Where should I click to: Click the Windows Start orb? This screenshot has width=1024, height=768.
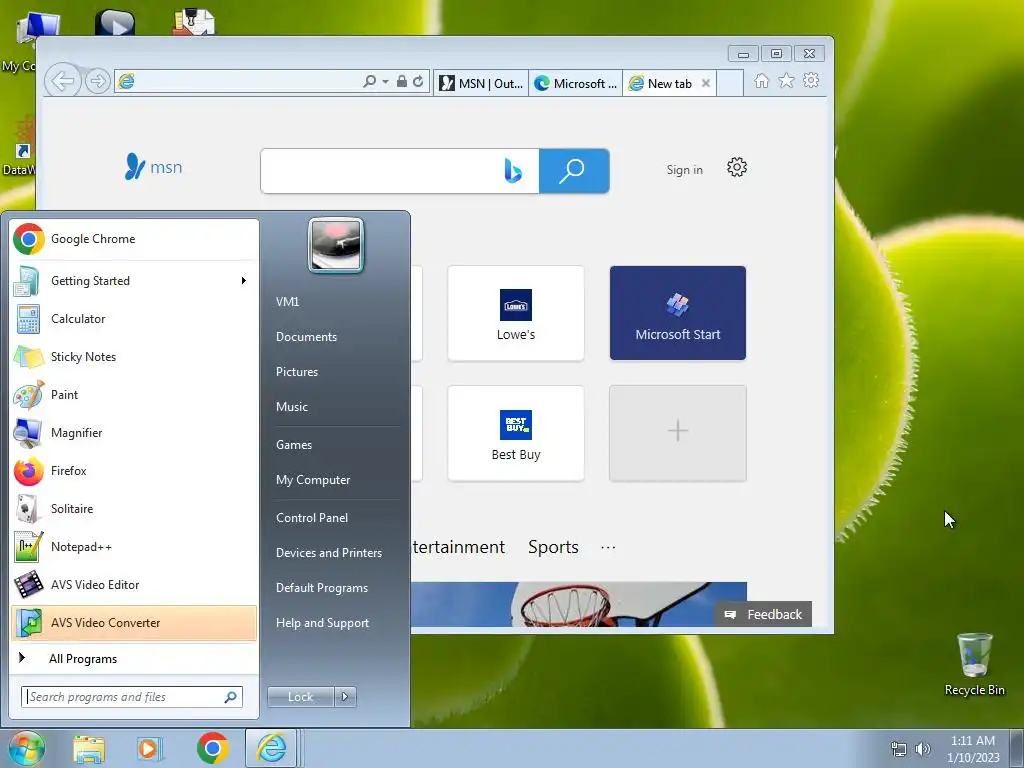pos(26,748)
